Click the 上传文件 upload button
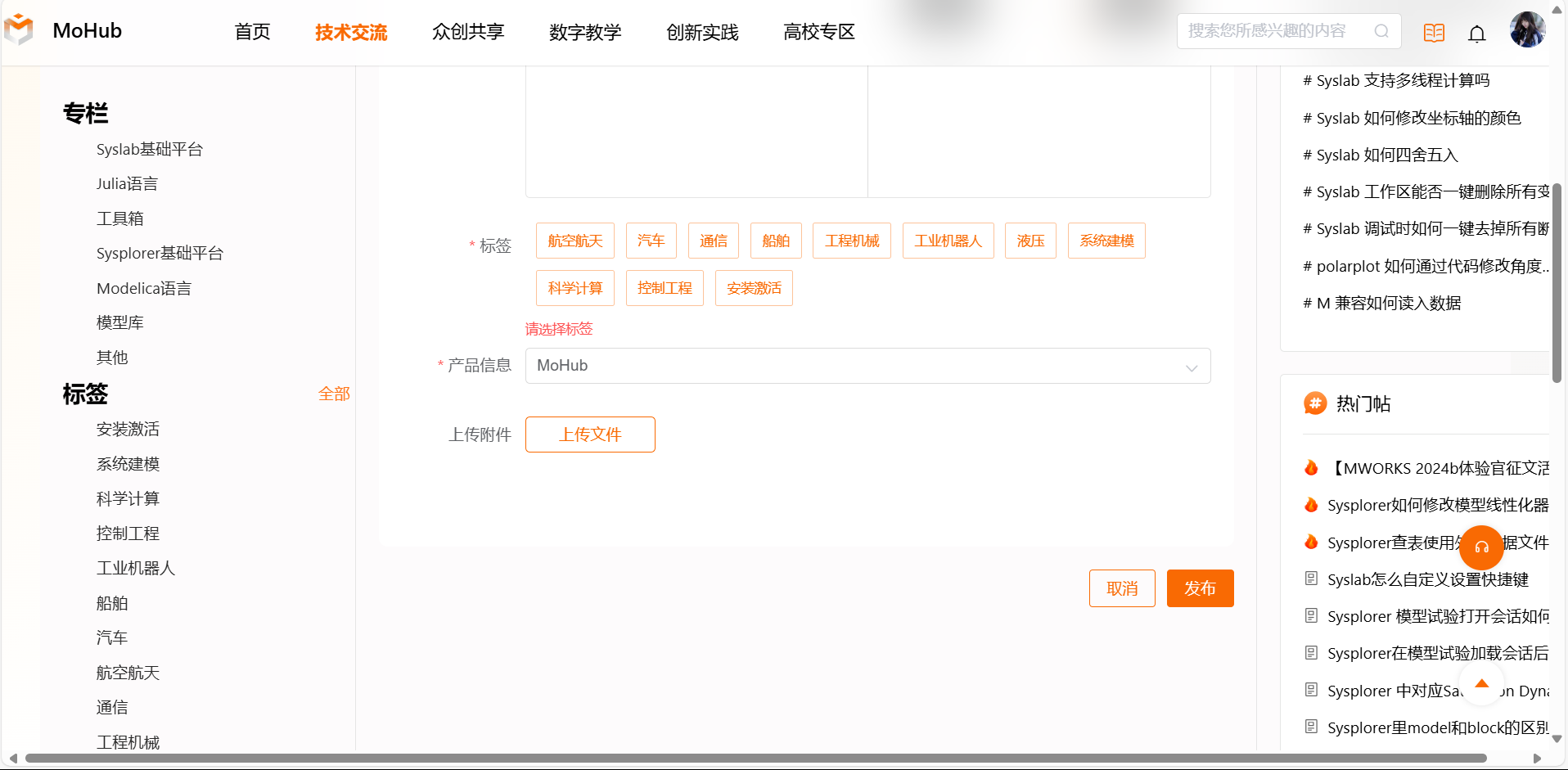Screen dimensions: 1568x770 click(590, 435)
